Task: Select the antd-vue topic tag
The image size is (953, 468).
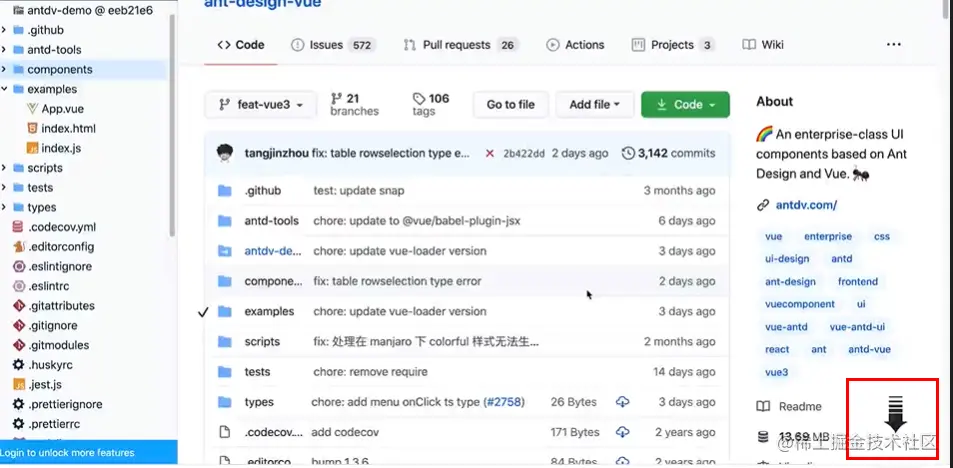Action: [869, 349]
